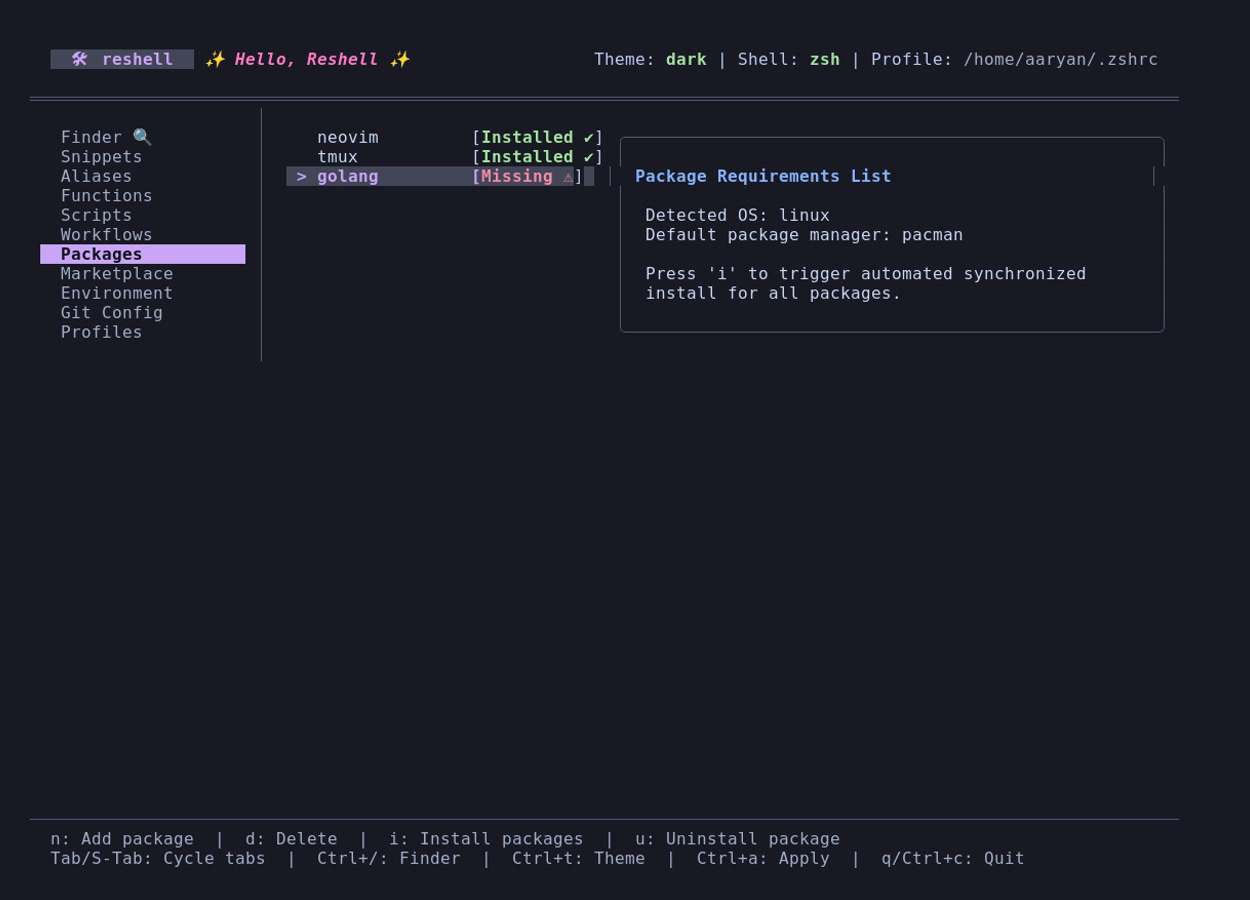This screenshot has height=900, width=1250.
Task: Click the magnifying glass icon beside Finder
Action: [142, 137]
